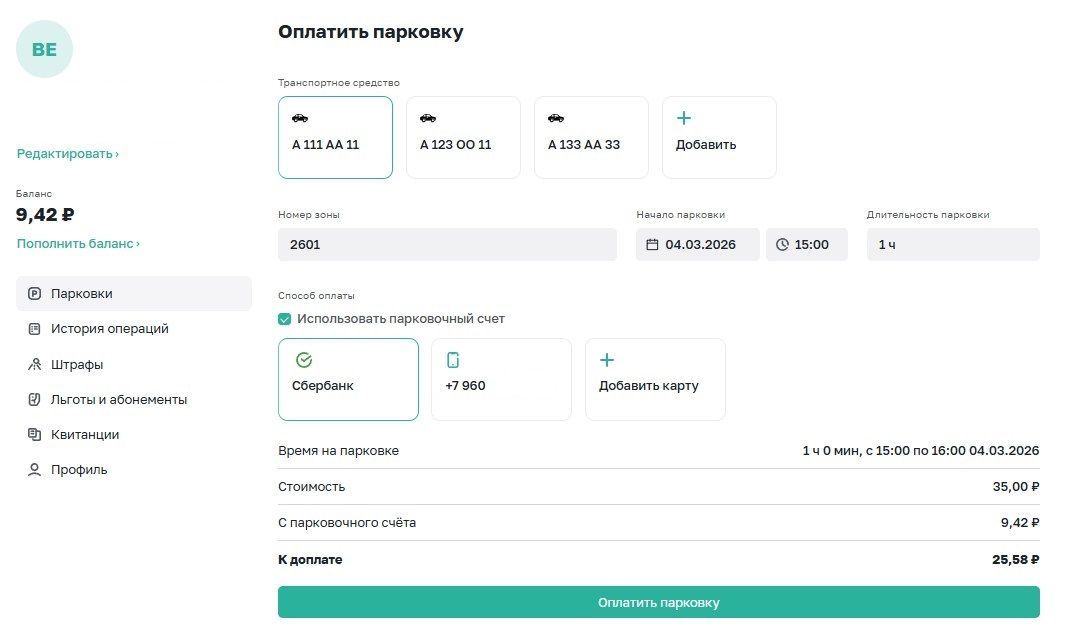Image resolution: width=1066 pixels, height=628 pixels.
Task: Click the plus icon on Добавить карту
Action: 607,360
